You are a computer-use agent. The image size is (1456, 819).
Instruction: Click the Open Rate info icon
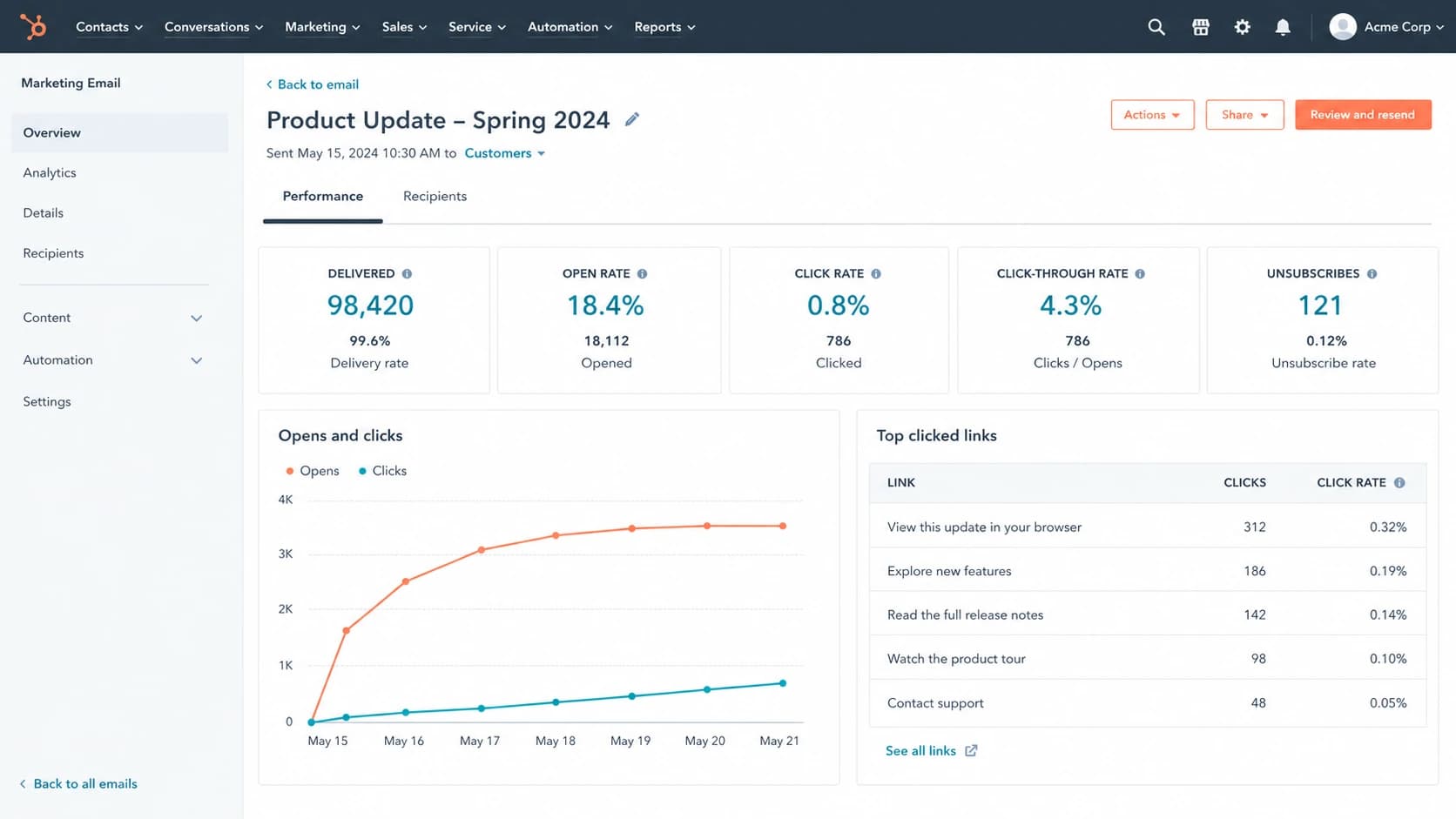pos(642,273)
